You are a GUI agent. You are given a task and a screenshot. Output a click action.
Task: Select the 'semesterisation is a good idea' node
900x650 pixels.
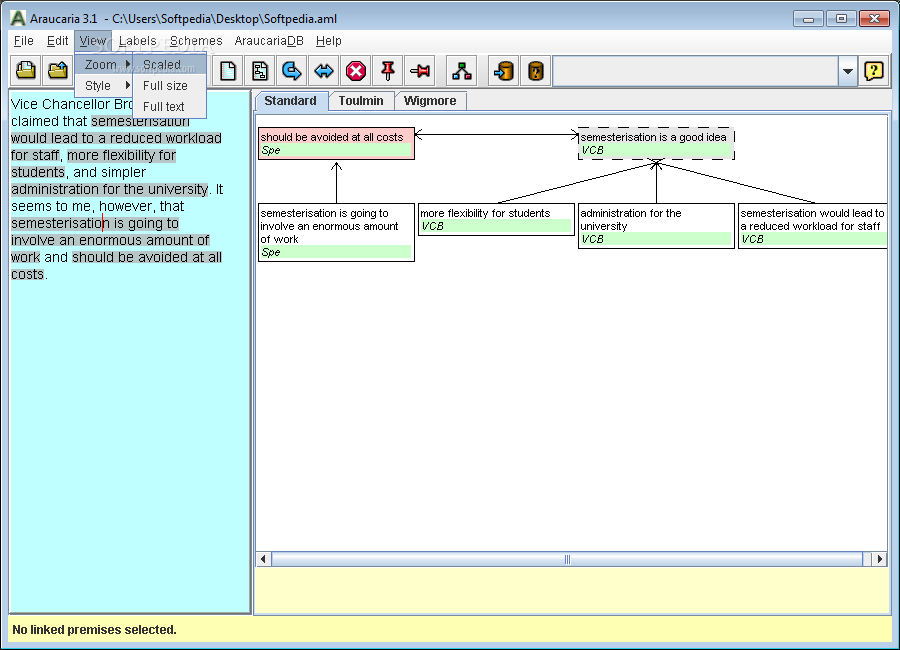(656, 144)
